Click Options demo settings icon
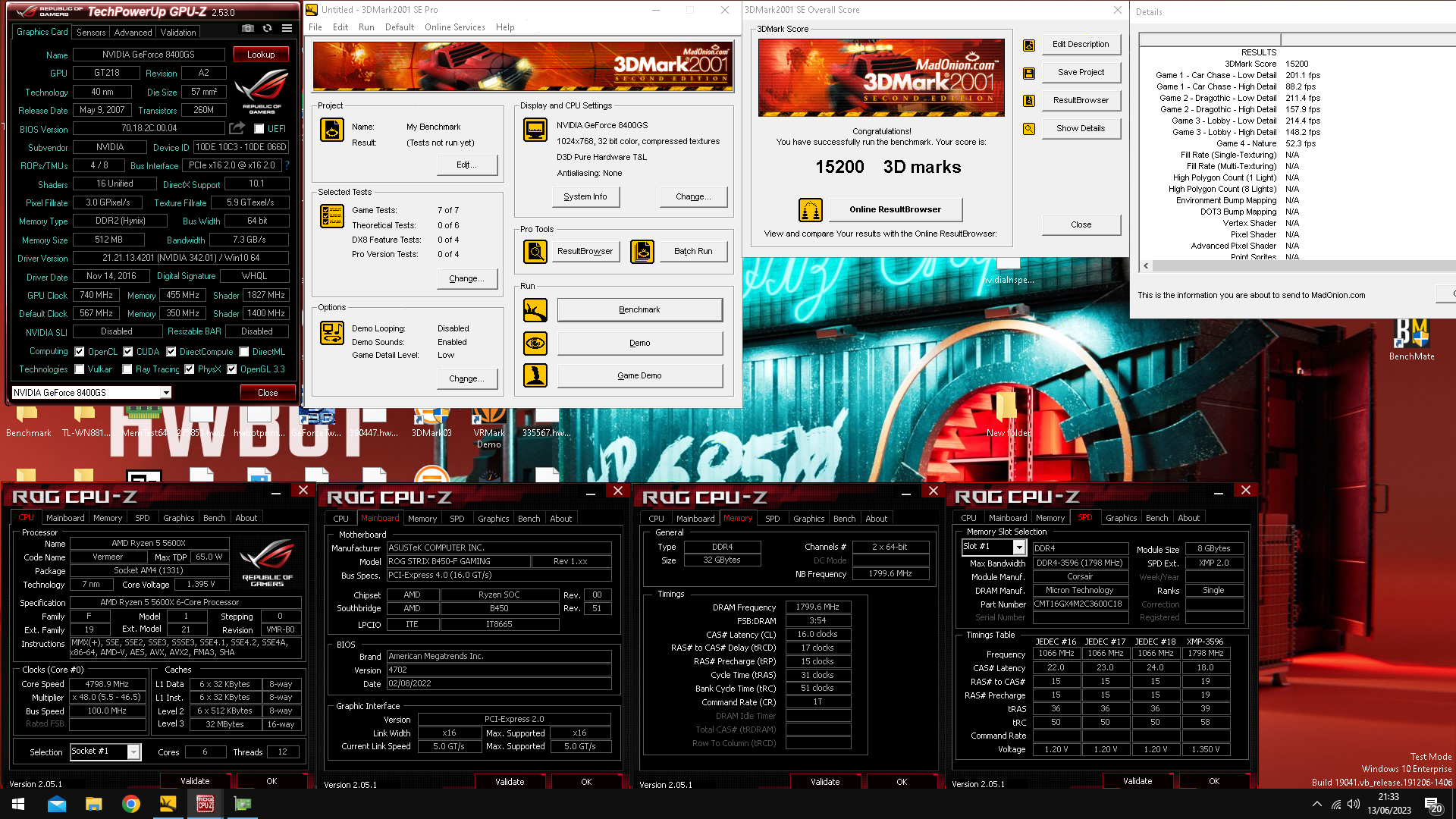This screenshot has height=819, width=1456. [x=332, y=332]
